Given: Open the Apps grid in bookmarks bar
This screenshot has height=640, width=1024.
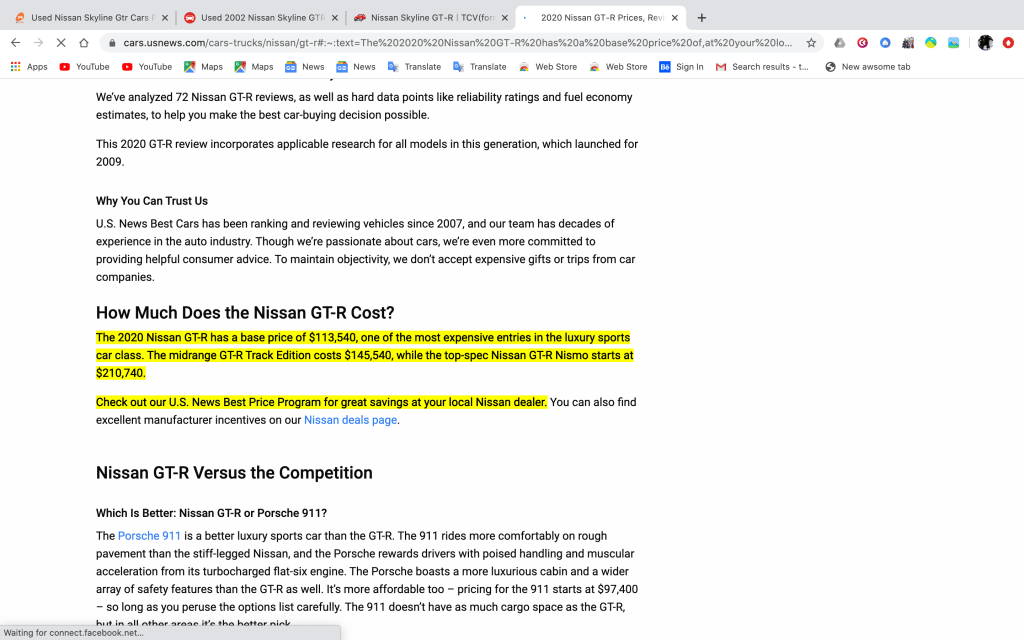Looking at the screenshot, I should point(29,67).
